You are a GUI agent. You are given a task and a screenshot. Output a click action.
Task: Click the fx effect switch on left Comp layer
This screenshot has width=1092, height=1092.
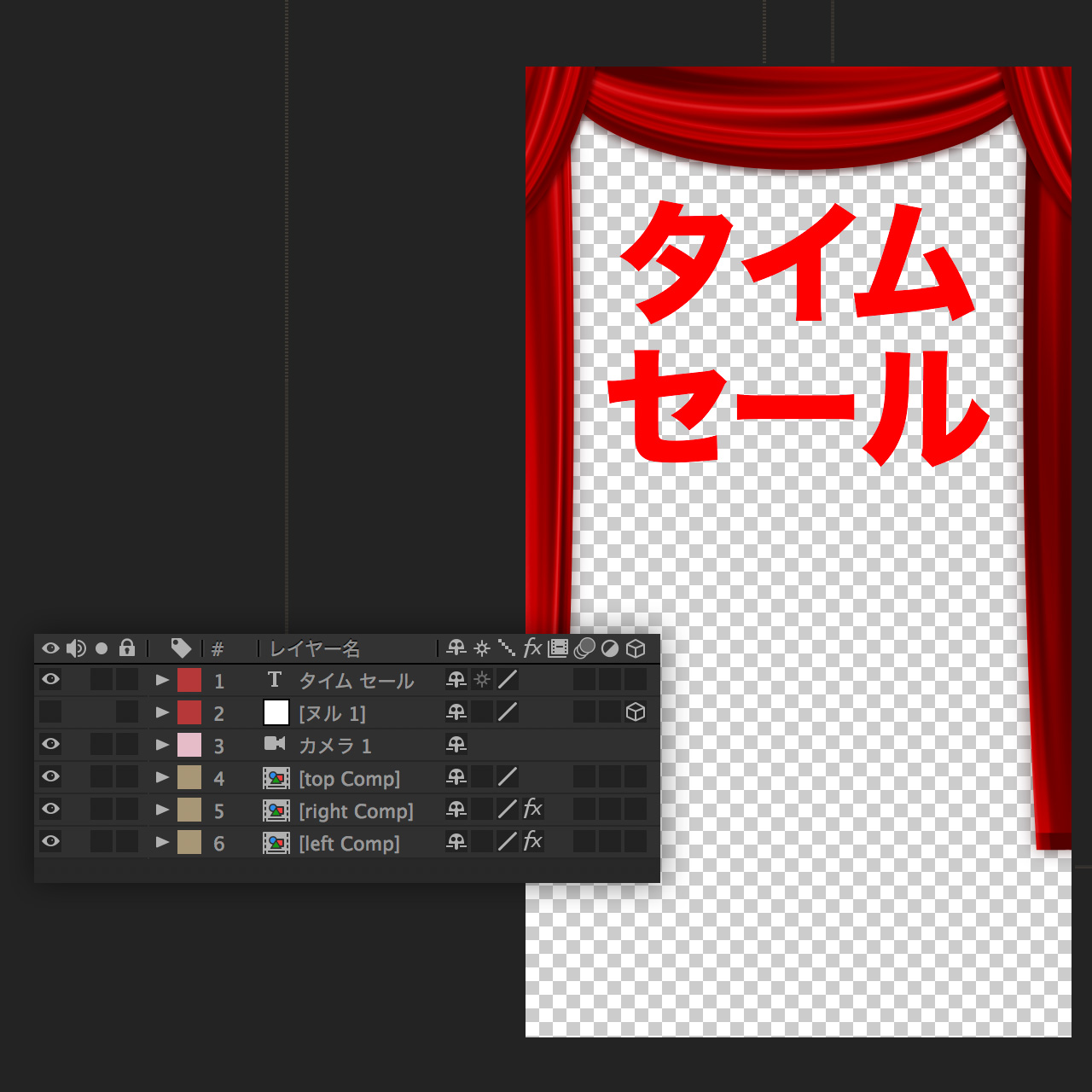click(532, 841)
